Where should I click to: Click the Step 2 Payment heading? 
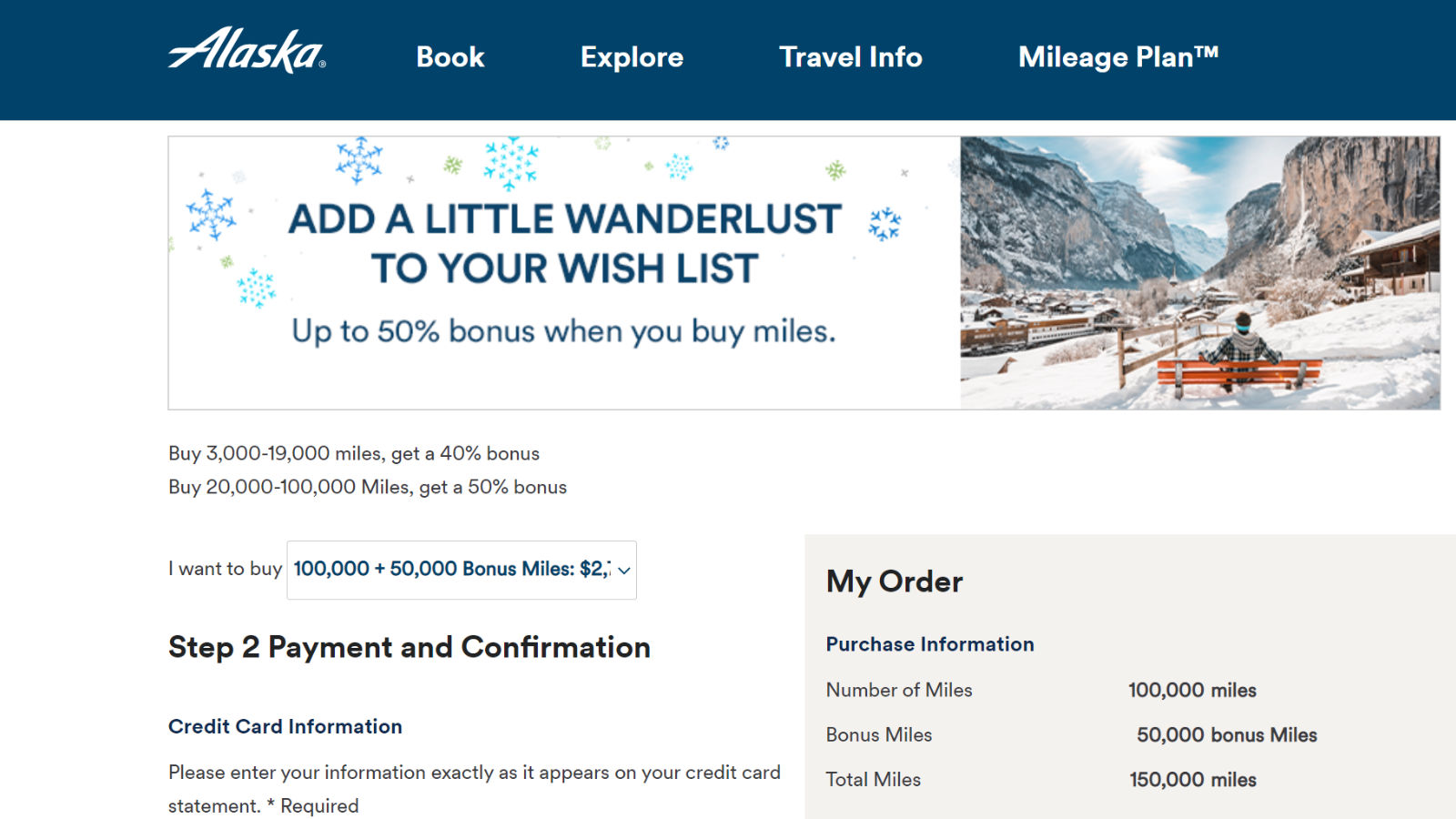[x=409, y=647]
